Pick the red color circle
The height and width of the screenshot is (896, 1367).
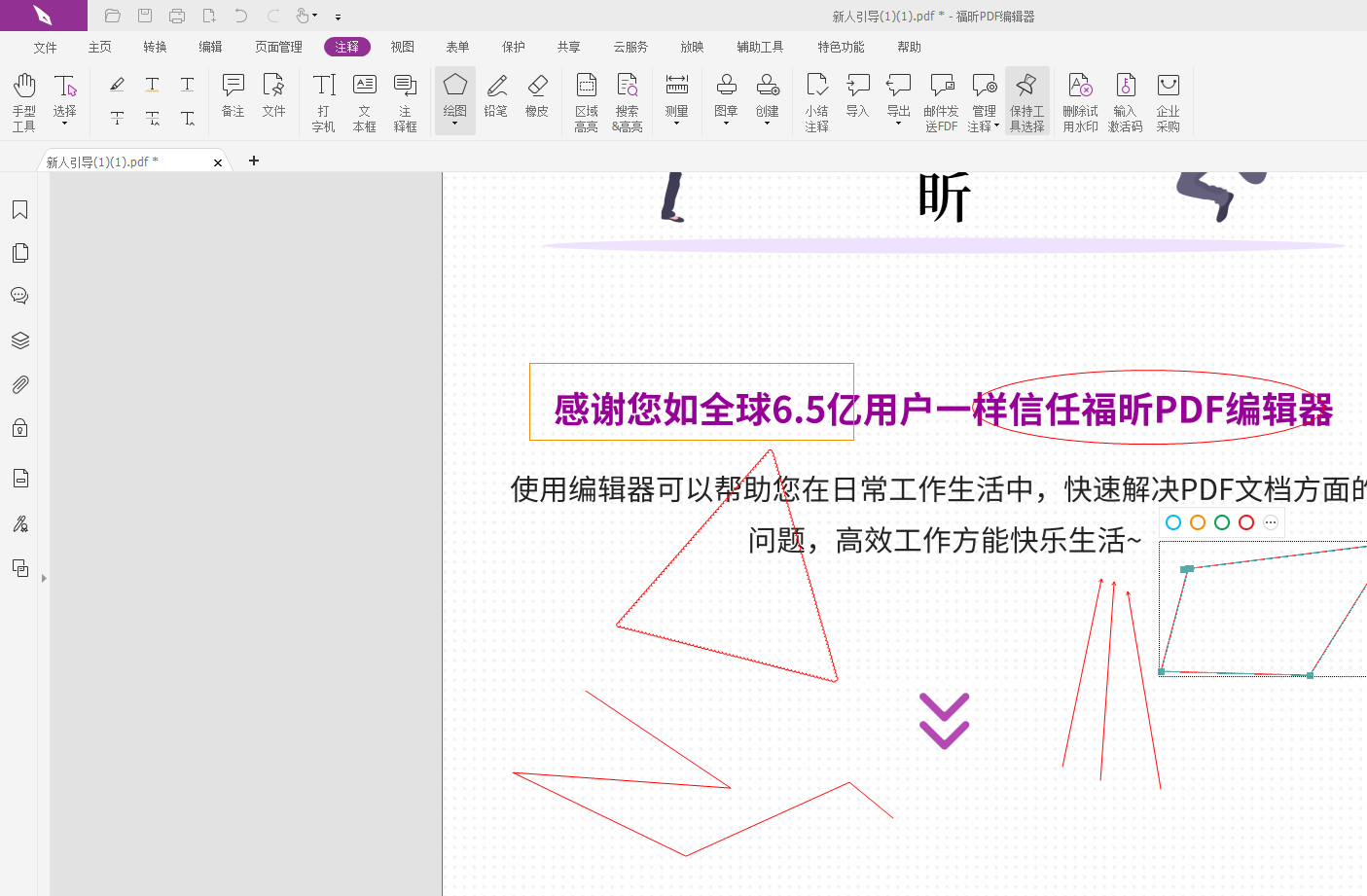pos(1246,522)
